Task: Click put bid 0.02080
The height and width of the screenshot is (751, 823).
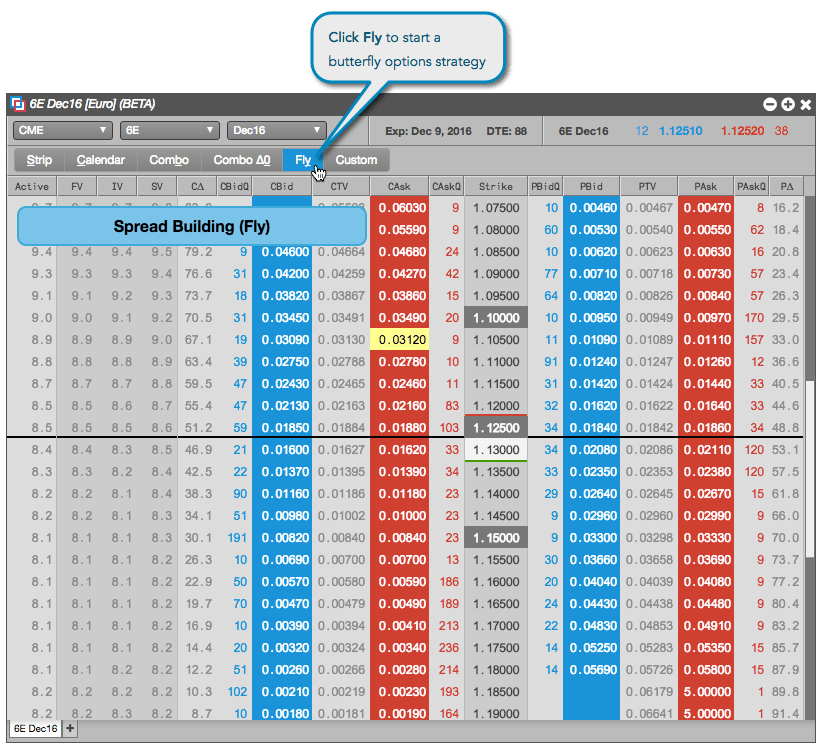Action: click(x=592, y=450)
